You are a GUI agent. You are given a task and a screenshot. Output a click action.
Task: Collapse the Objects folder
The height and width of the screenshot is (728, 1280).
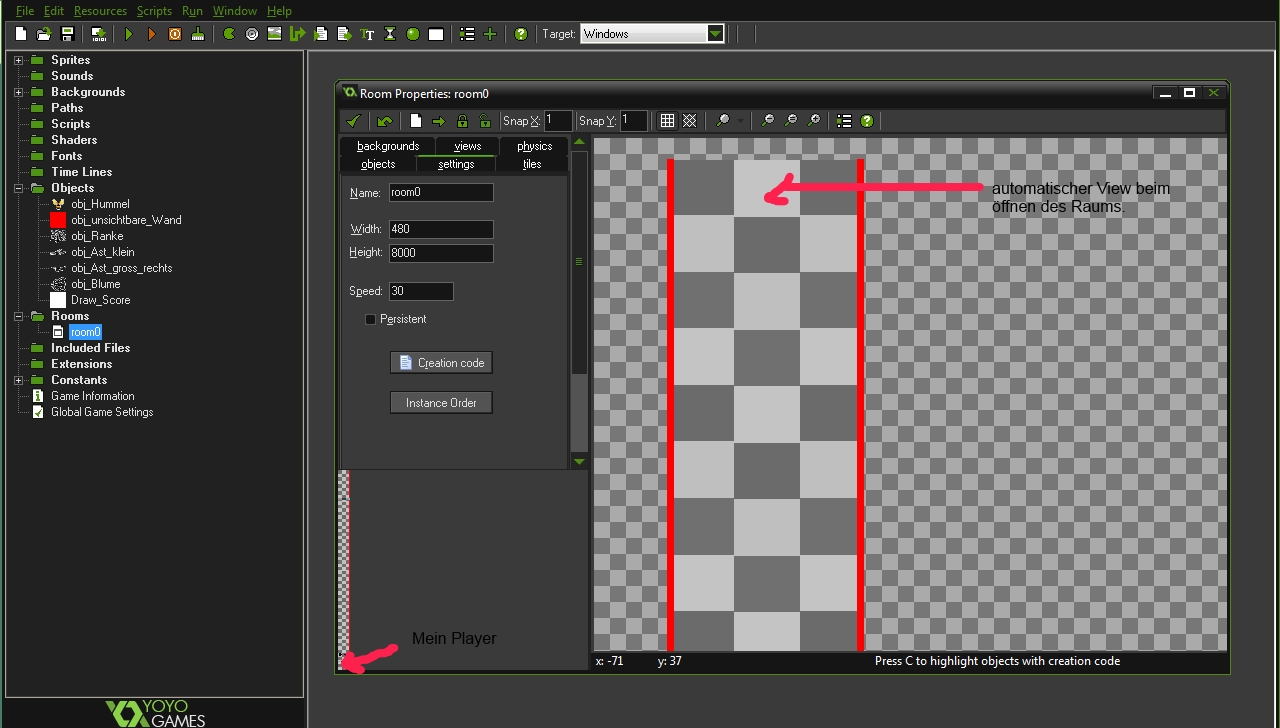[19, 188]
